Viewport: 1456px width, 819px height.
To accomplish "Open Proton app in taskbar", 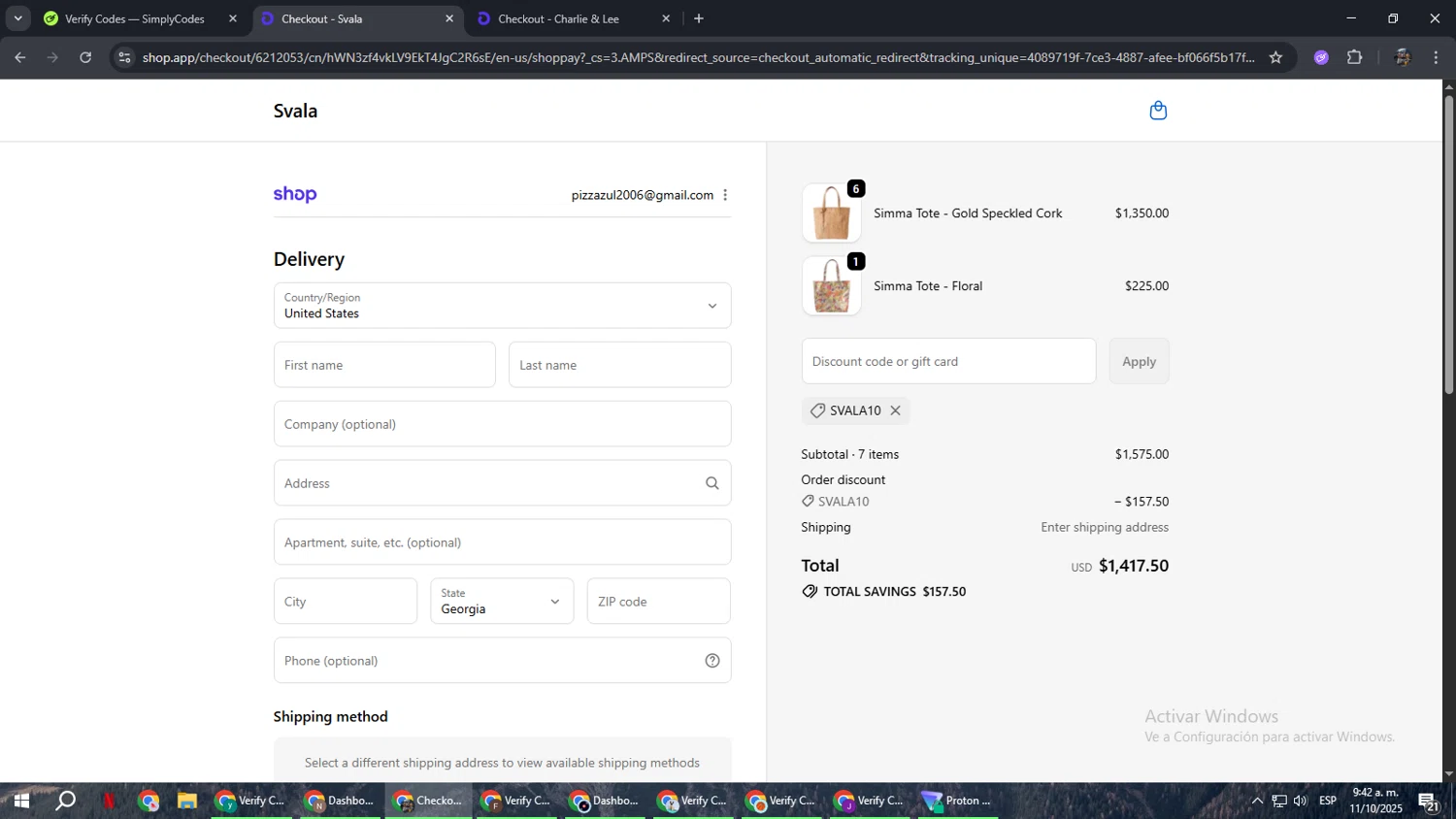I will 958,801.
